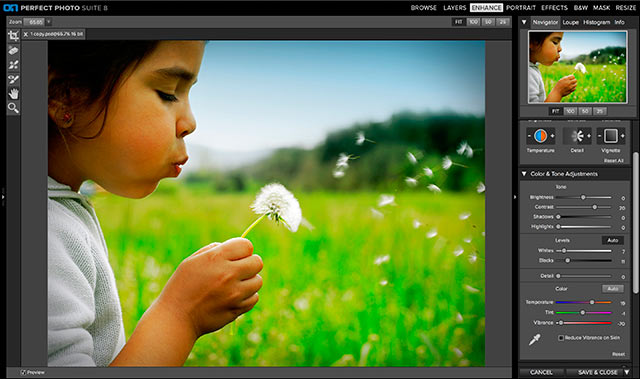The image size is (640, 379).
Task: Click FIT under Navigator preview
Action: pos(556,111)
